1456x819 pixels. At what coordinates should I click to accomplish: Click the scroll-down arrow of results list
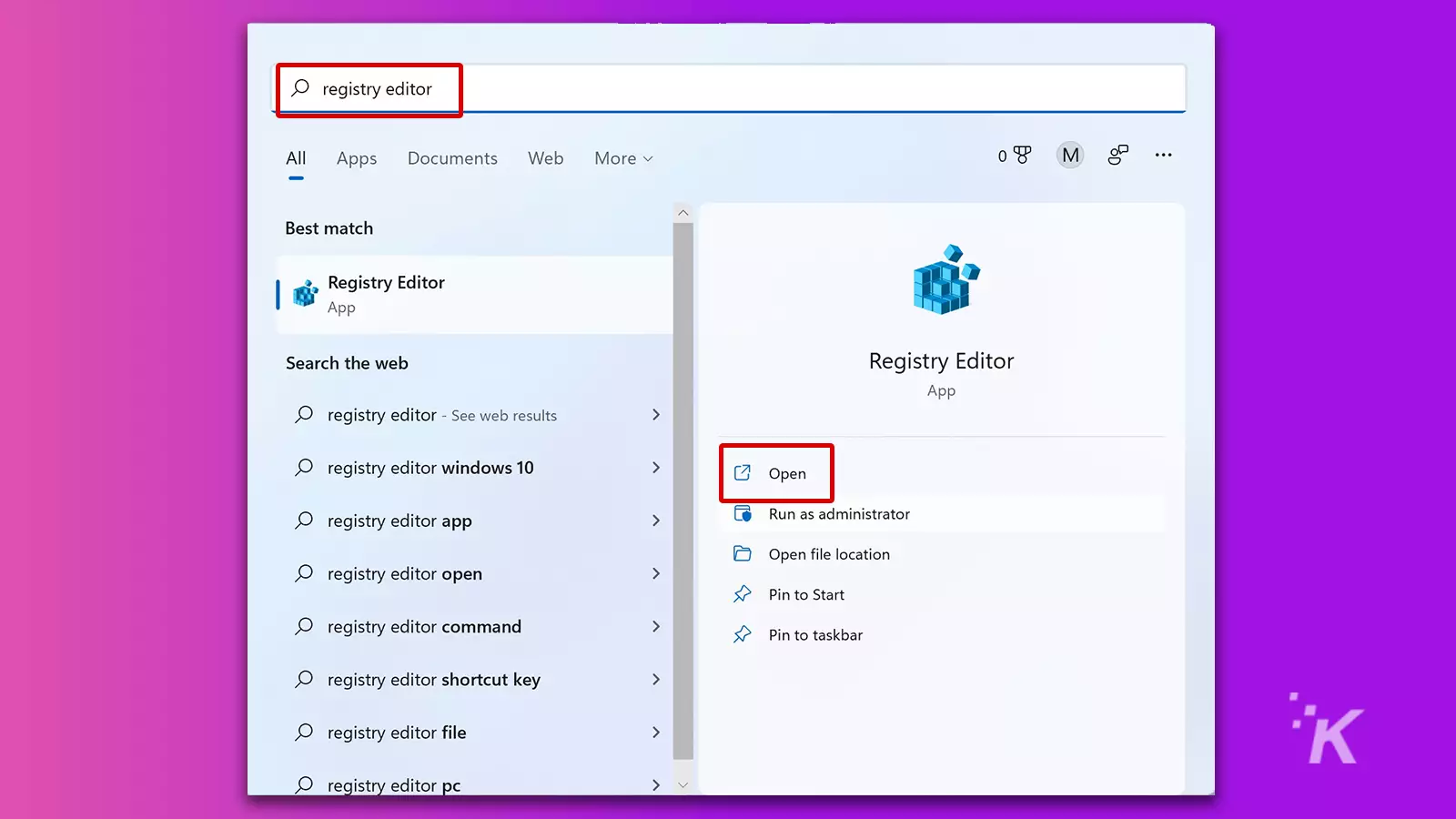pyautogui.click(x=682, y=784)
